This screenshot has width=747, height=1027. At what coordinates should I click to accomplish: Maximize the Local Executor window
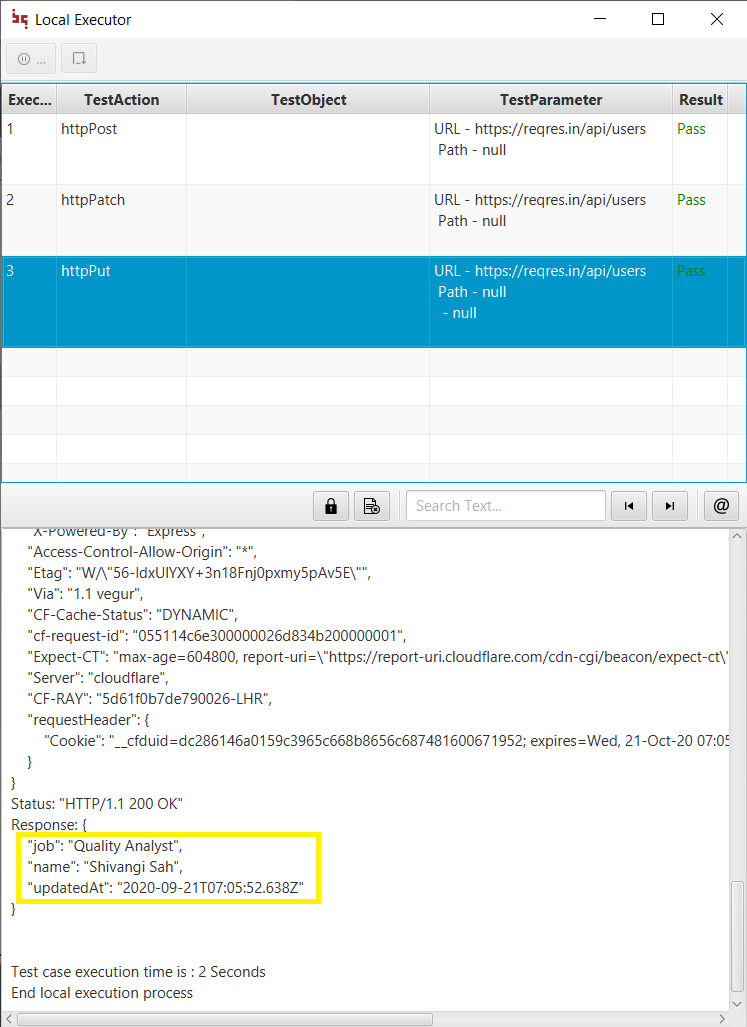tap(658, 19)
